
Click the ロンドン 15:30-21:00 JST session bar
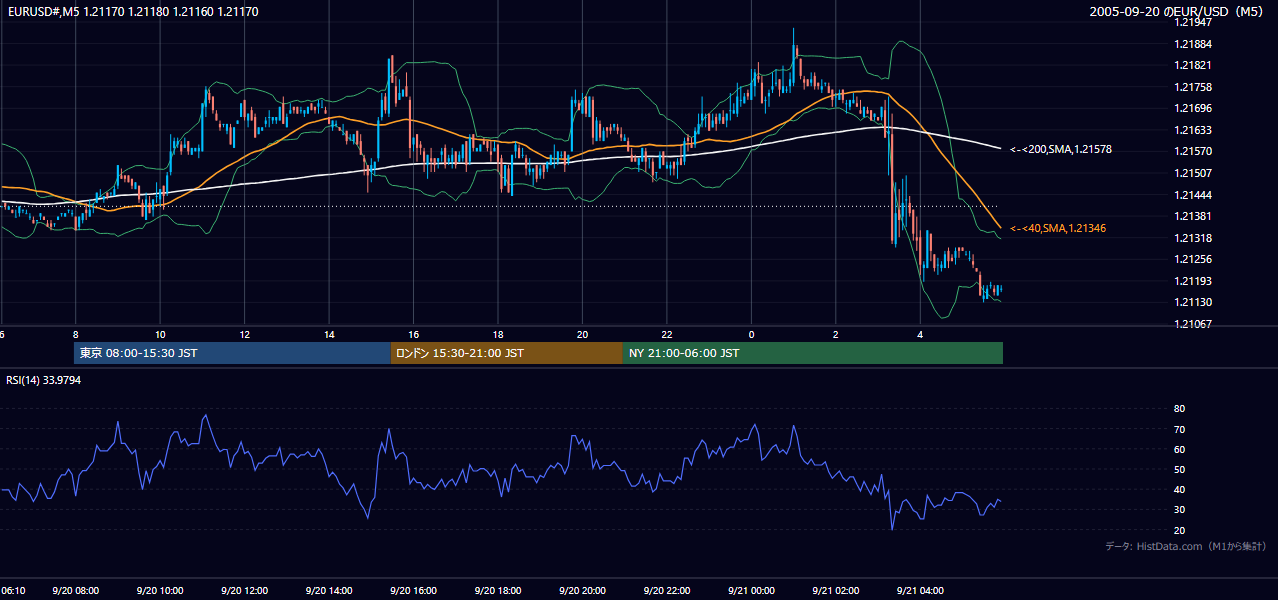(x=506, y=353)
